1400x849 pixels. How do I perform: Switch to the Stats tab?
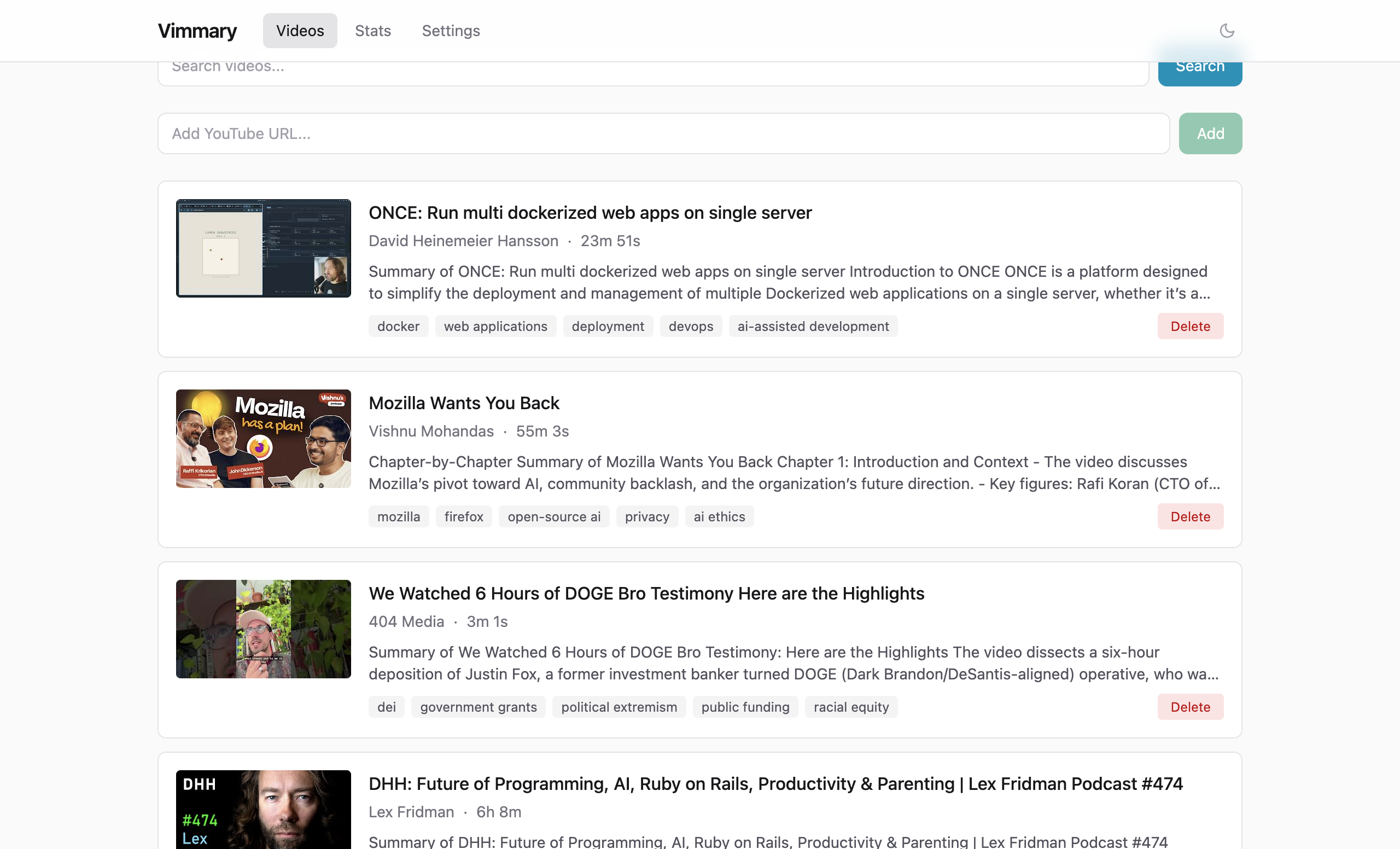tap(373, 31)
